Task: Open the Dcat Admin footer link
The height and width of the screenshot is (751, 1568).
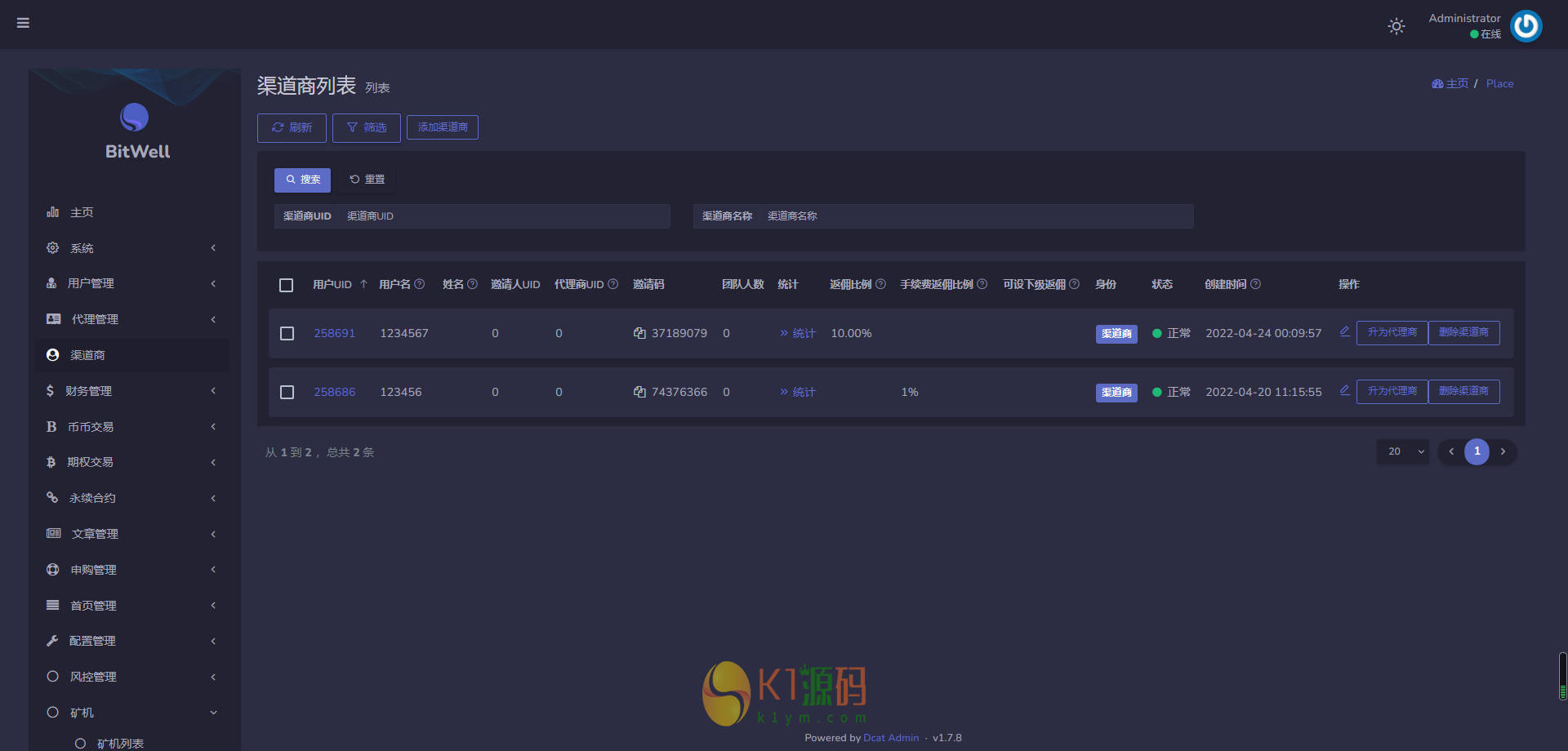Action: click(891, 738)
